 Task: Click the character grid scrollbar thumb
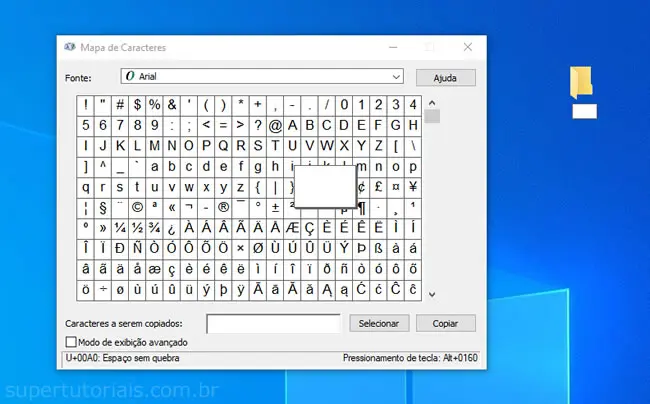coord(432,117)
